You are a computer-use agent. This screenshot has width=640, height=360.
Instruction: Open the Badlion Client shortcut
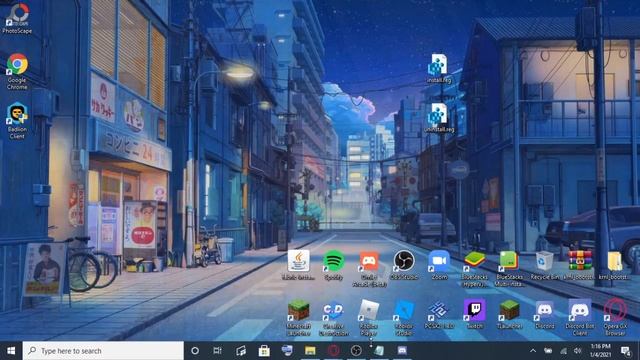click(17, 121)
